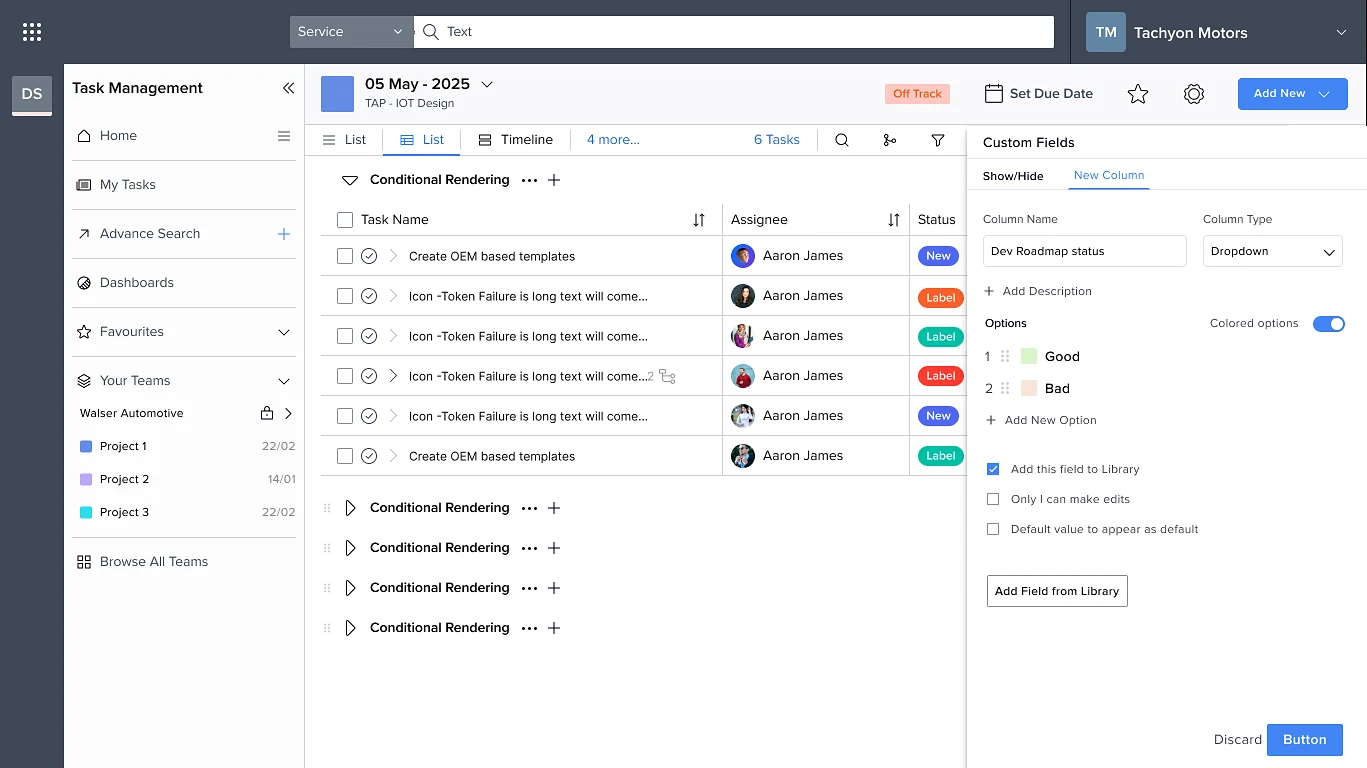Click Add Description link
Viewport: 1367px width, 768px height.
click(1038, 291)
